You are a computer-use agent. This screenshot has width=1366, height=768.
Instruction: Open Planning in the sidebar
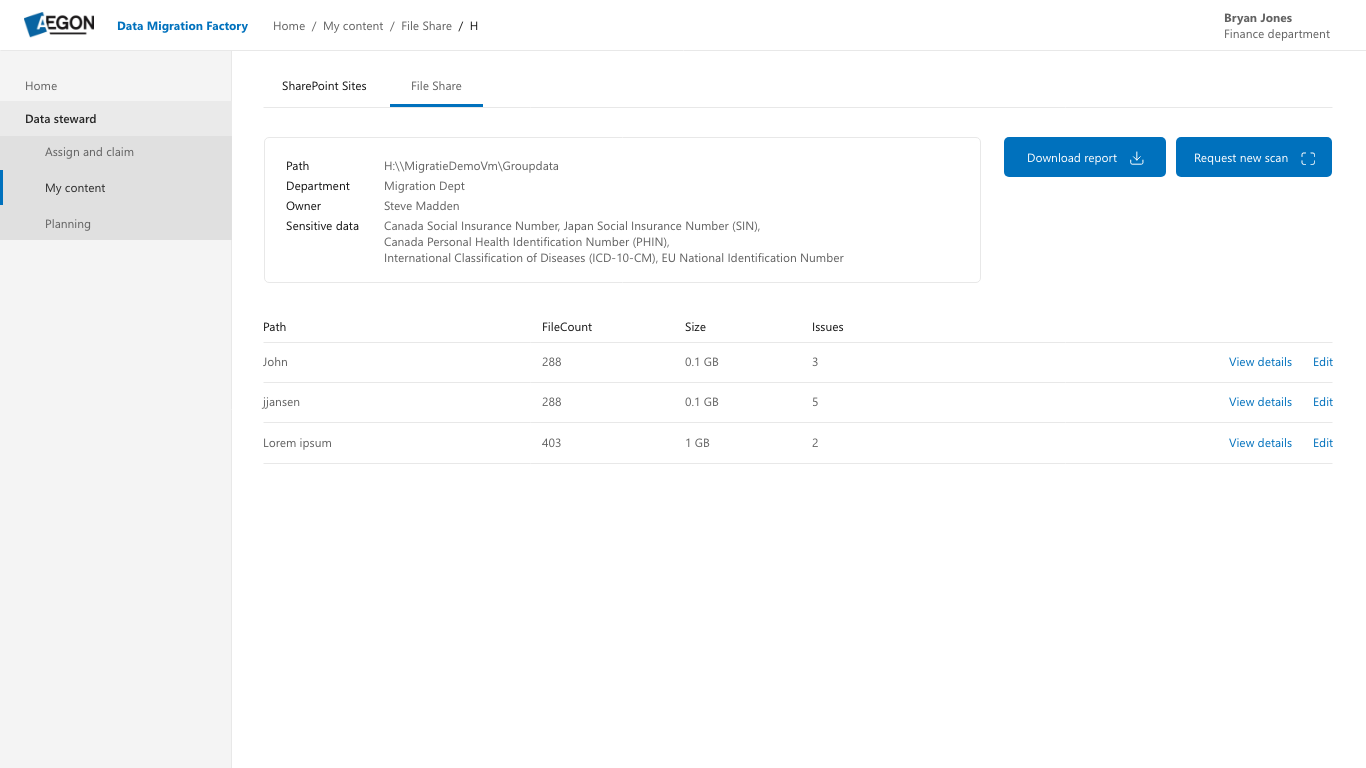115,224
